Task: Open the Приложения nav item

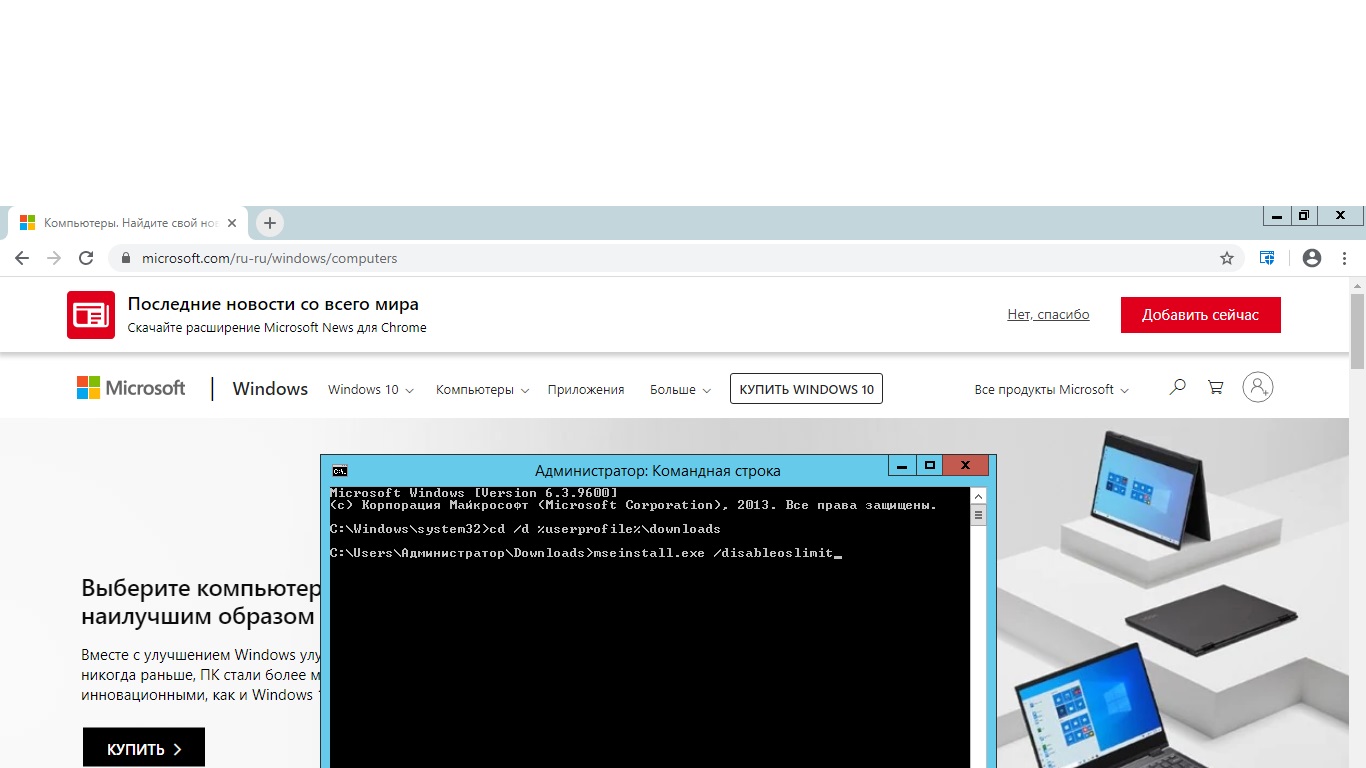Action: 586,390
